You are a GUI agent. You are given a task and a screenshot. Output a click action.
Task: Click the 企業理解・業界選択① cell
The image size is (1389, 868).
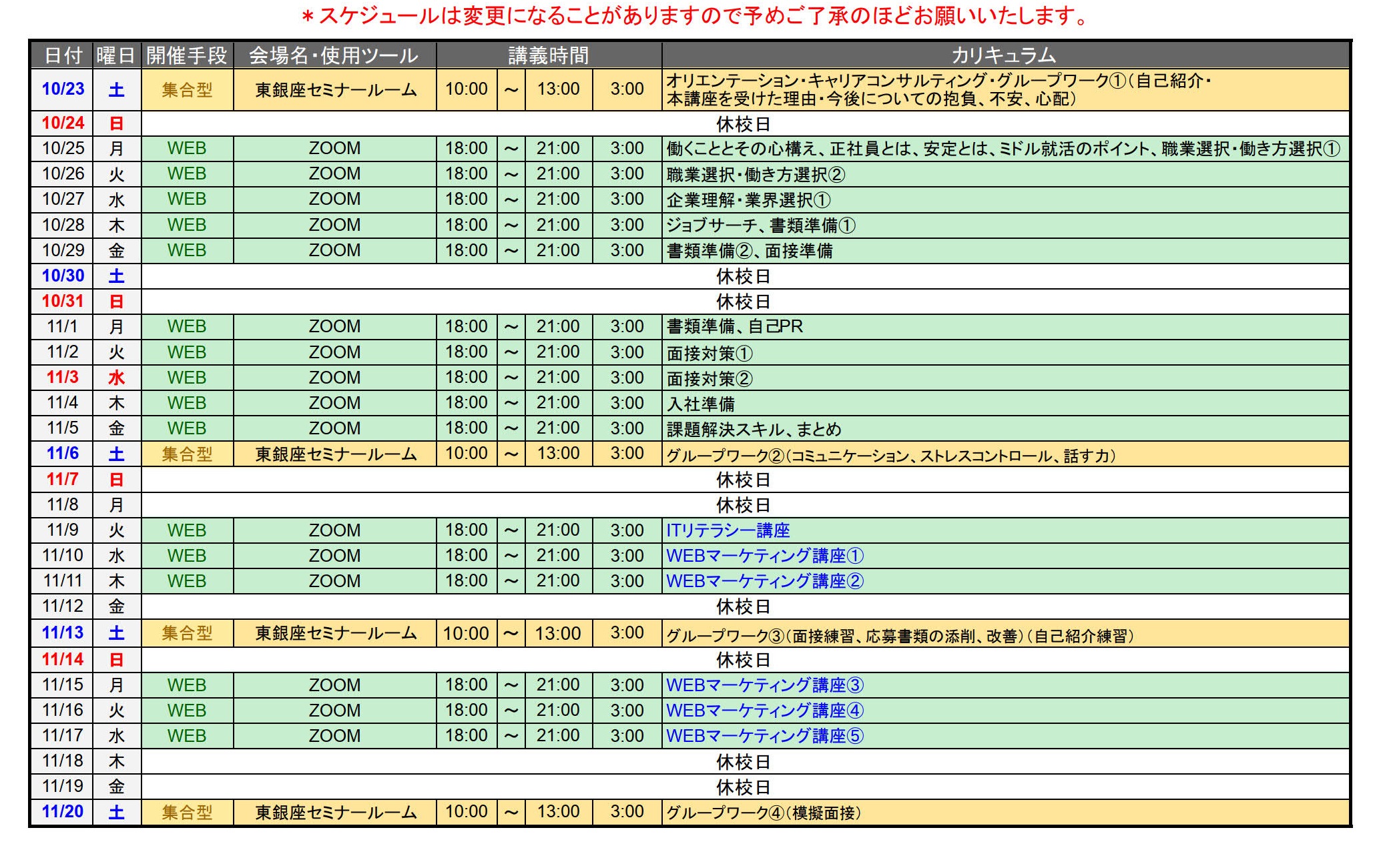click(1006, 199)
